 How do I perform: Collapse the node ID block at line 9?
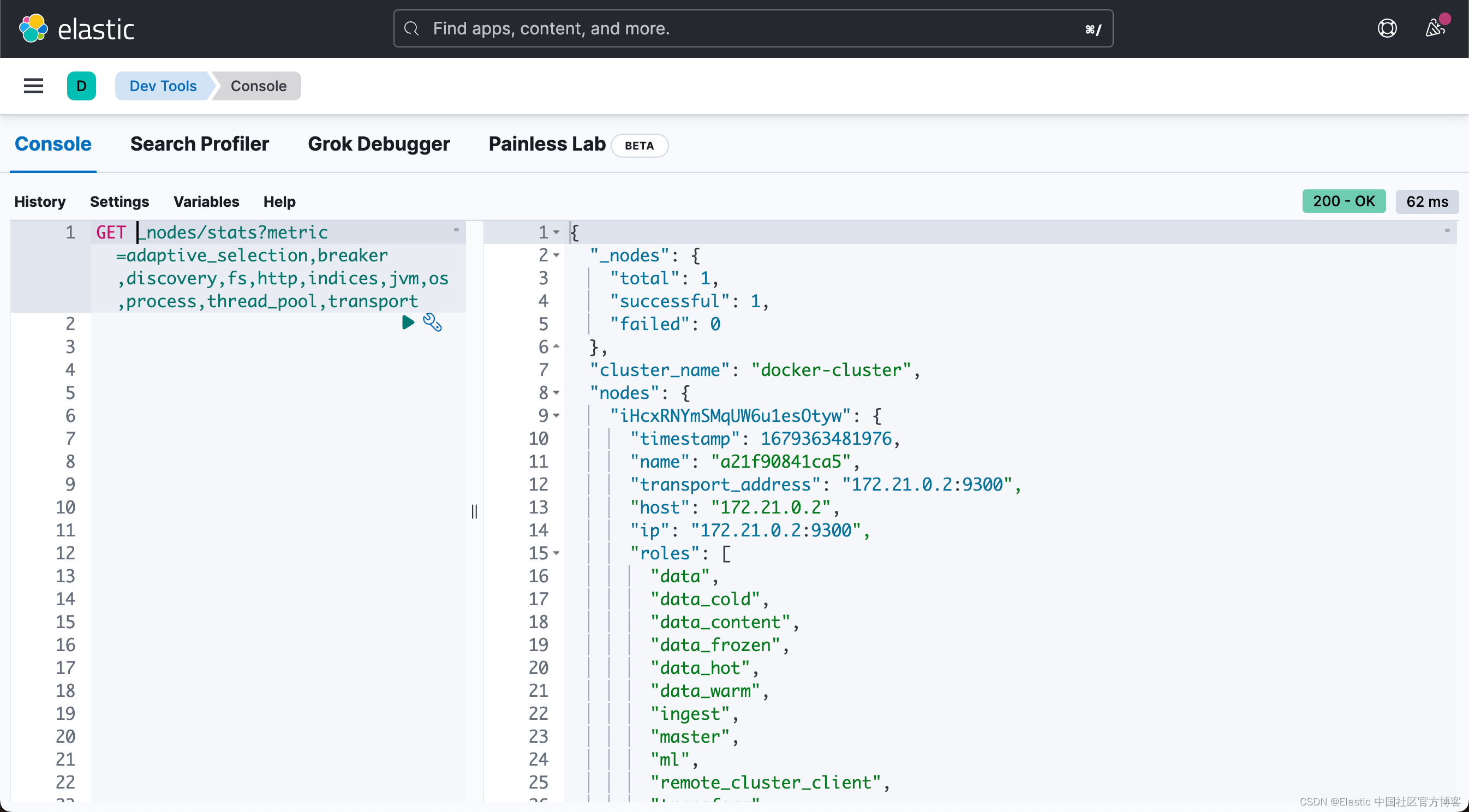point(557,416)
